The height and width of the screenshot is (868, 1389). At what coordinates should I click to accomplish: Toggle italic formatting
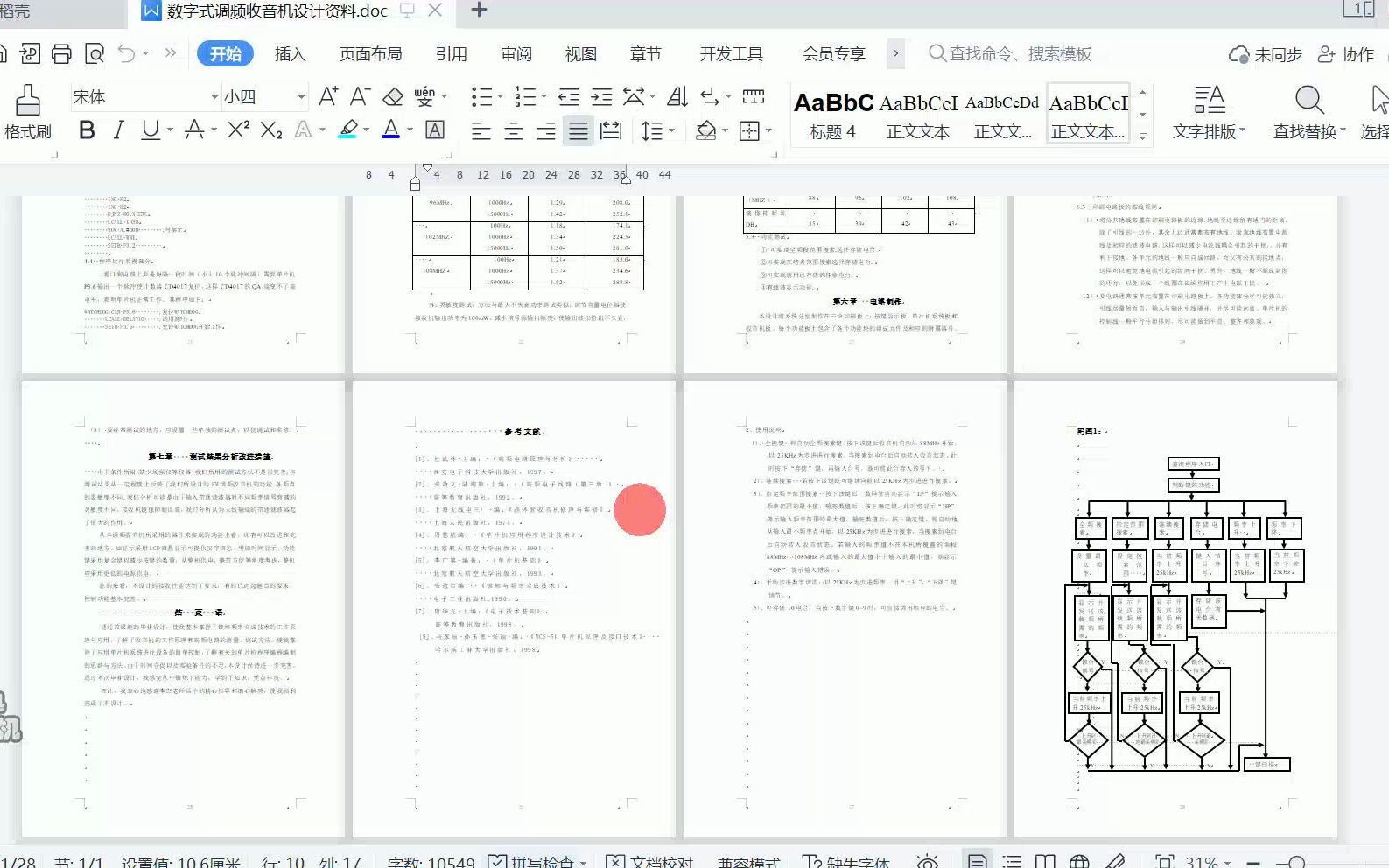click(118, 130)
